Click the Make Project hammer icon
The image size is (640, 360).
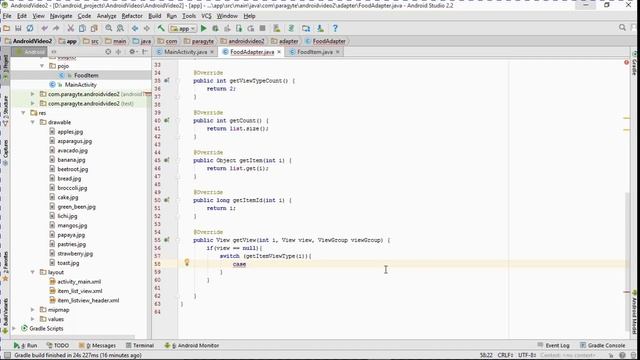point(161,28)
